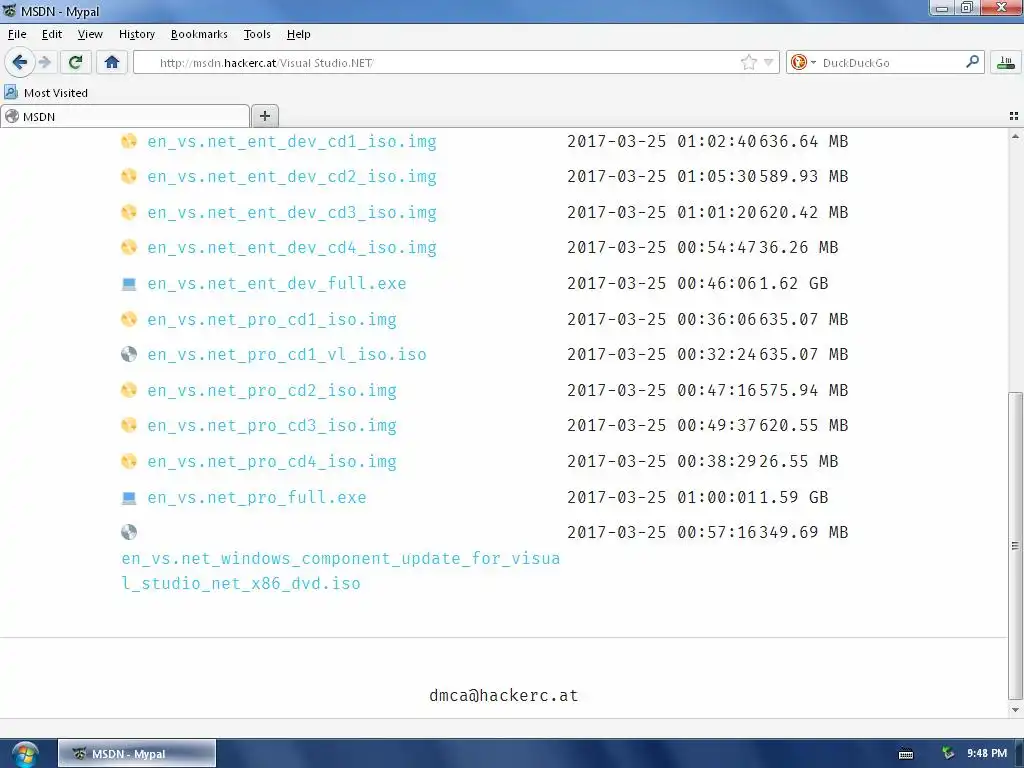Click gray disc icon above windows_component_update link

coord(129,532)
